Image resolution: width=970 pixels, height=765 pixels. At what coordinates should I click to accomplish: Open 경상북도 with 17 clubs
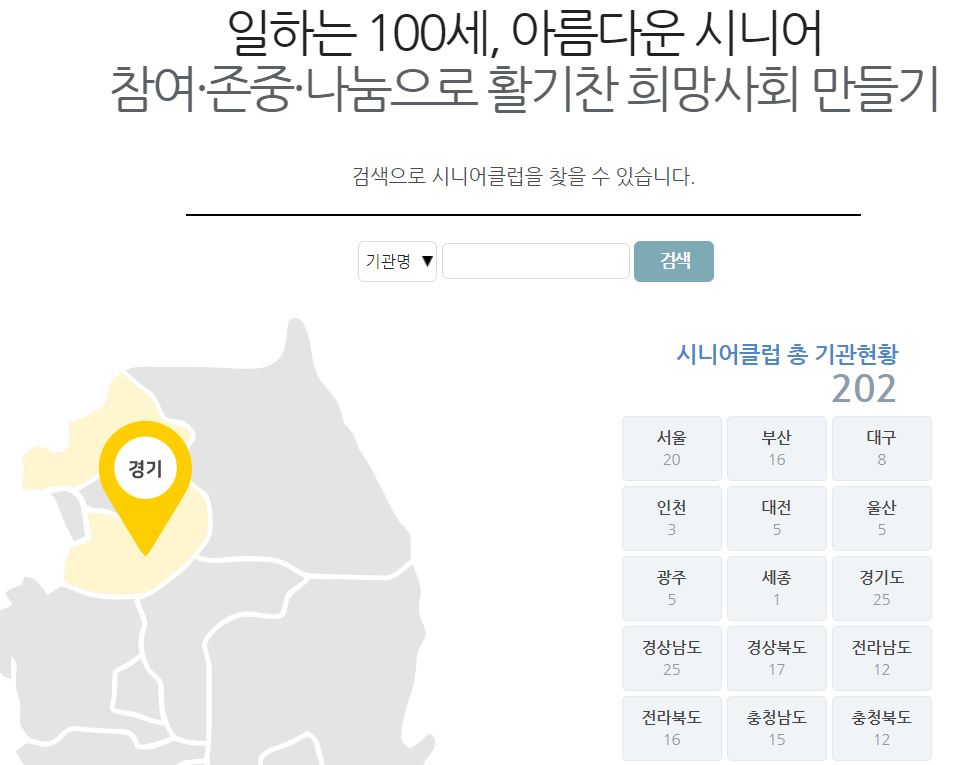[x=776, y=658]
